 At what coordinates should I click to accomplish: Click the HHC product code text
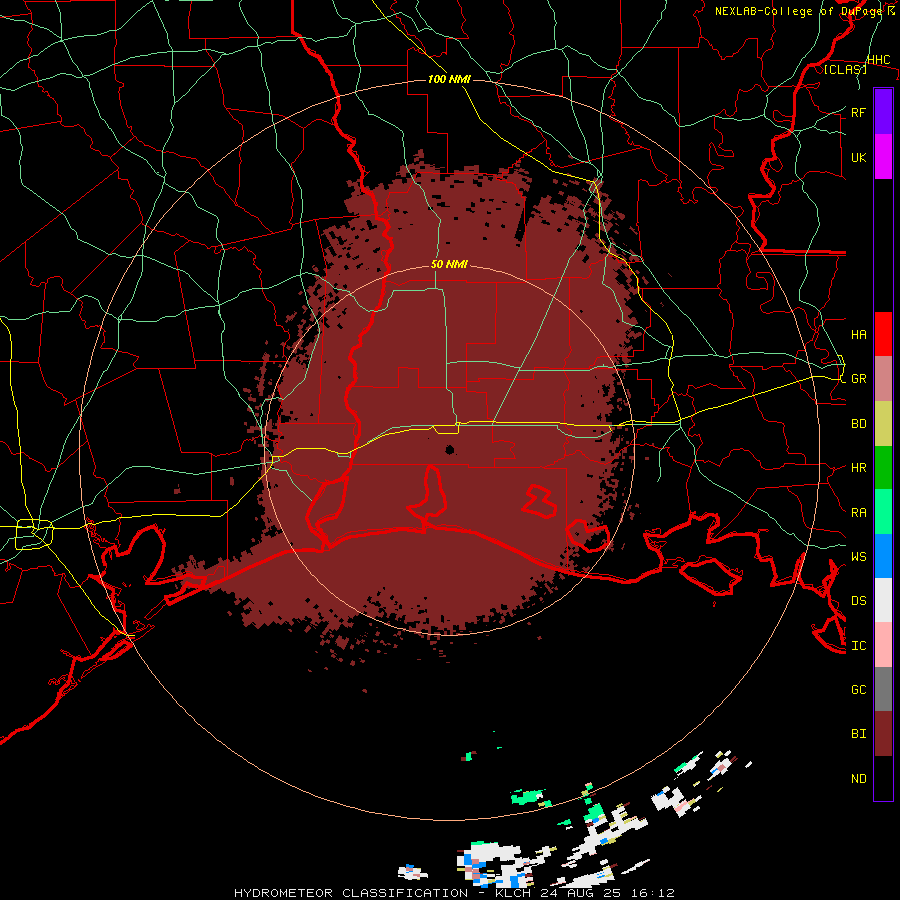coord(878,60)
